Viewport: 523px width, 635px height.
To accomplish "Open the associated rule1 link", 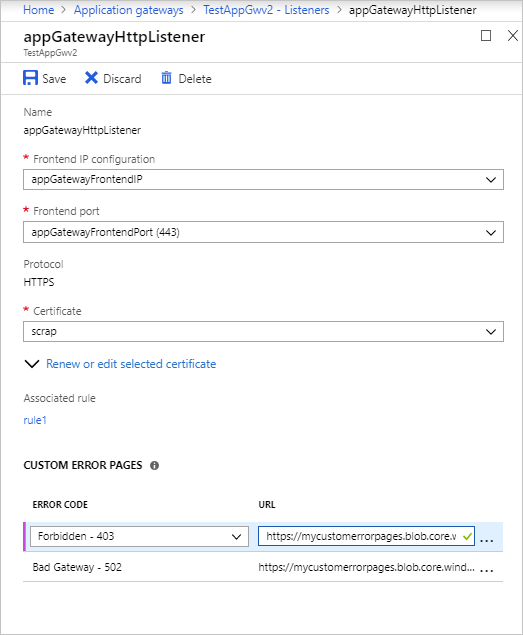I will click(x=35, y=420).
